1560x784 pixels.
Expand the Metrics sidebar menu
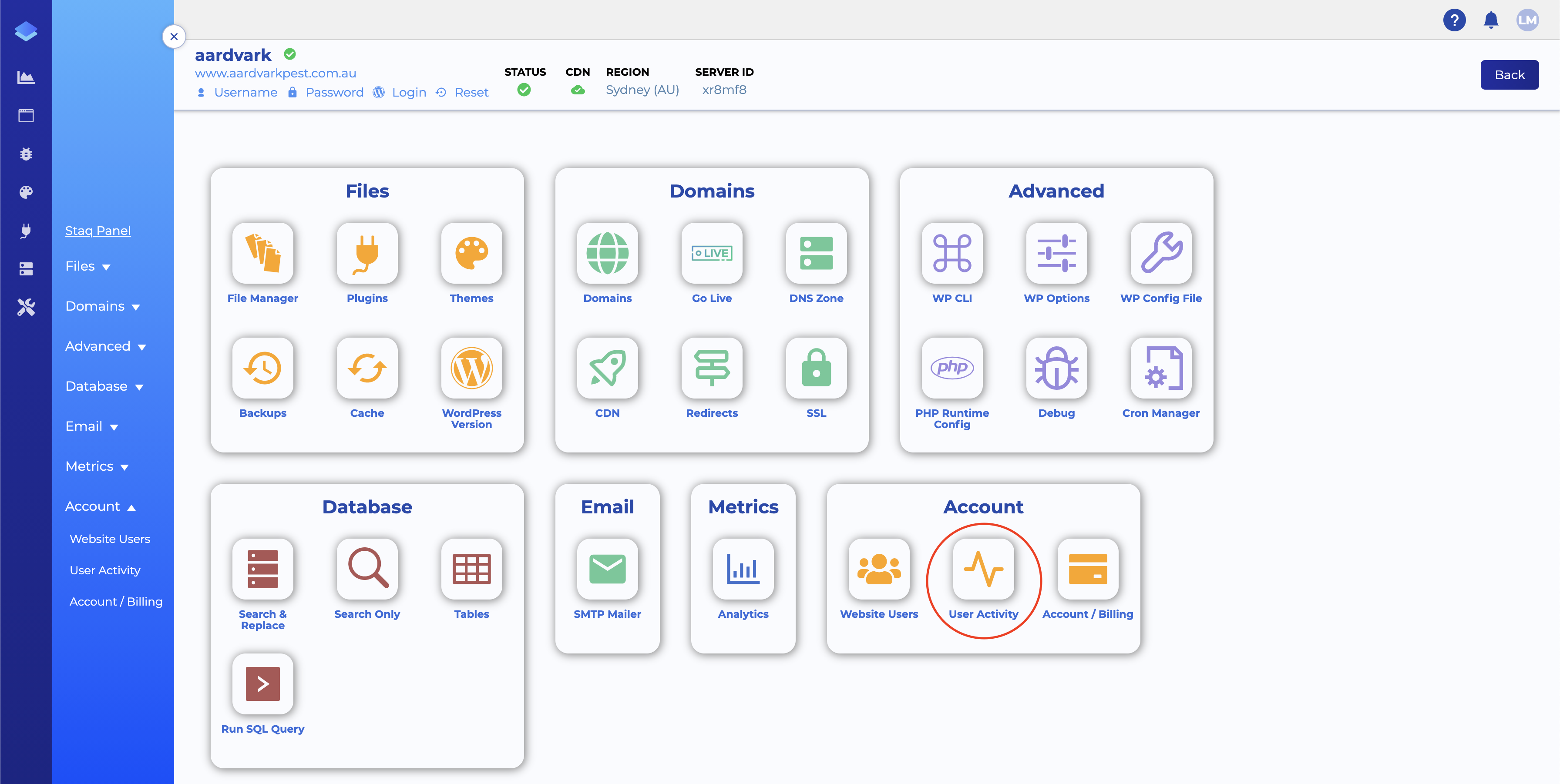97,466
